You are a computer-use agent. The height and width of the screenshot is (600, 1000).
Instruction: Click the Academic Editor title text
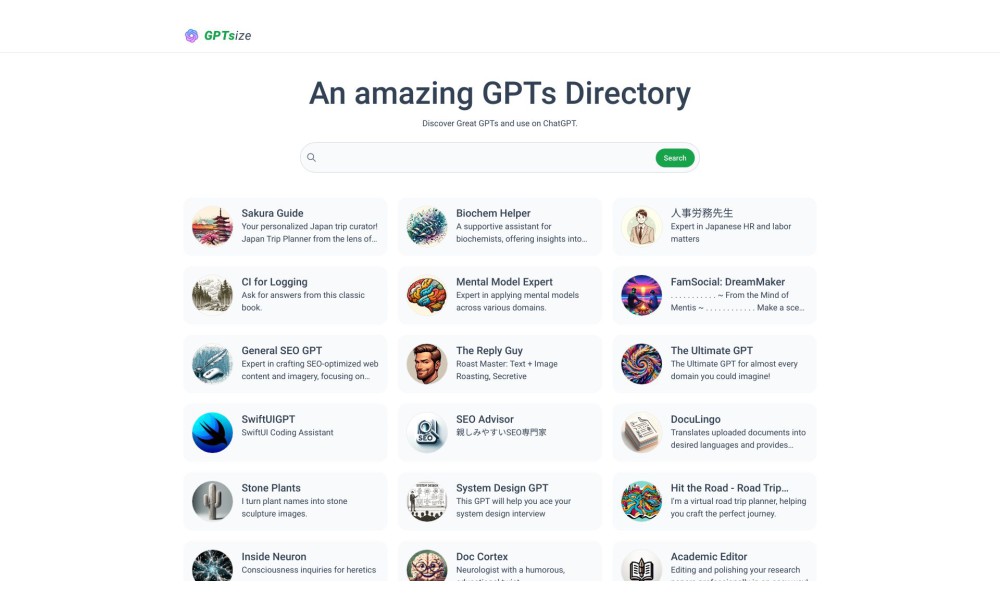point(709,557)
